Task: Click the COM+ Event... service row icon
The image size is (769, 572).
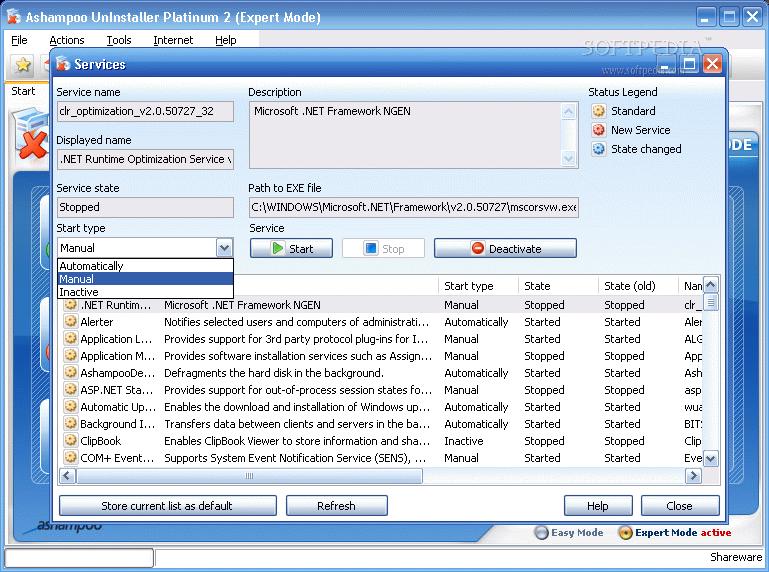Action: tap(71, 458)
